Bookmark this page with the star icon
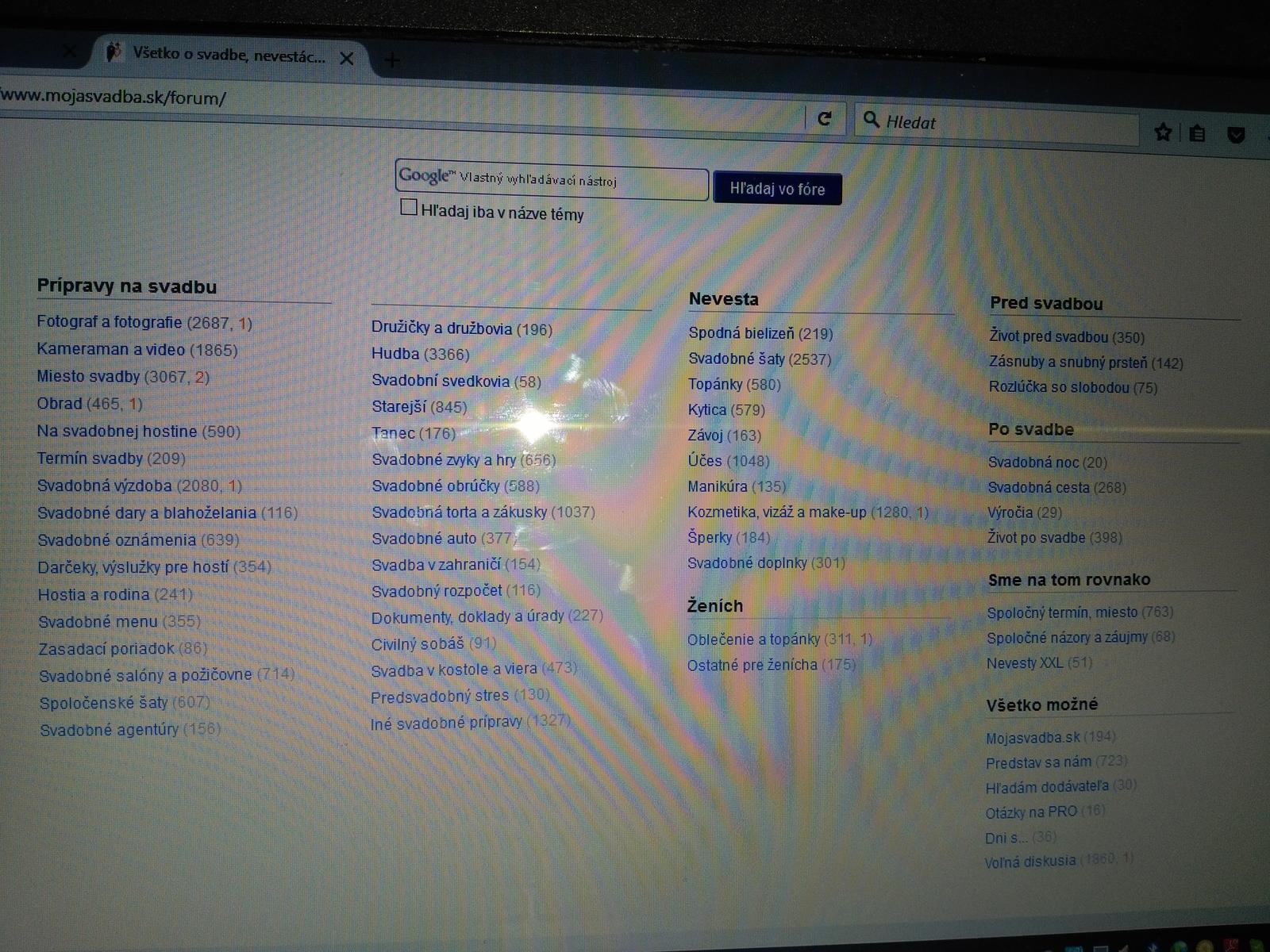This screenshot has width=1270, height=952. (1163, 132)
